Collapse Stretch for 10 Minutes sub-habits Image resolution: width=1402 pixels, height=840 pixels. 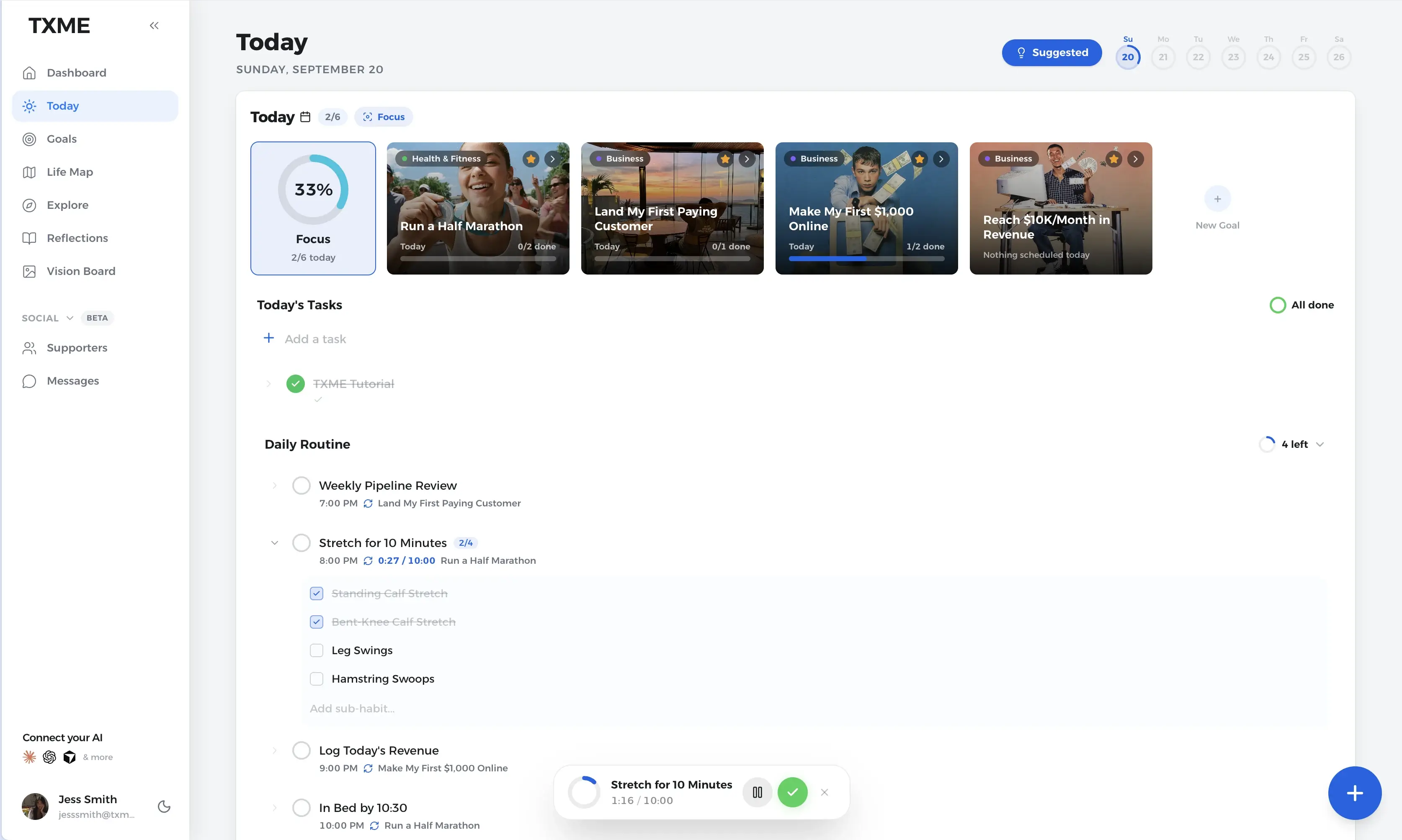pos(275,542)
